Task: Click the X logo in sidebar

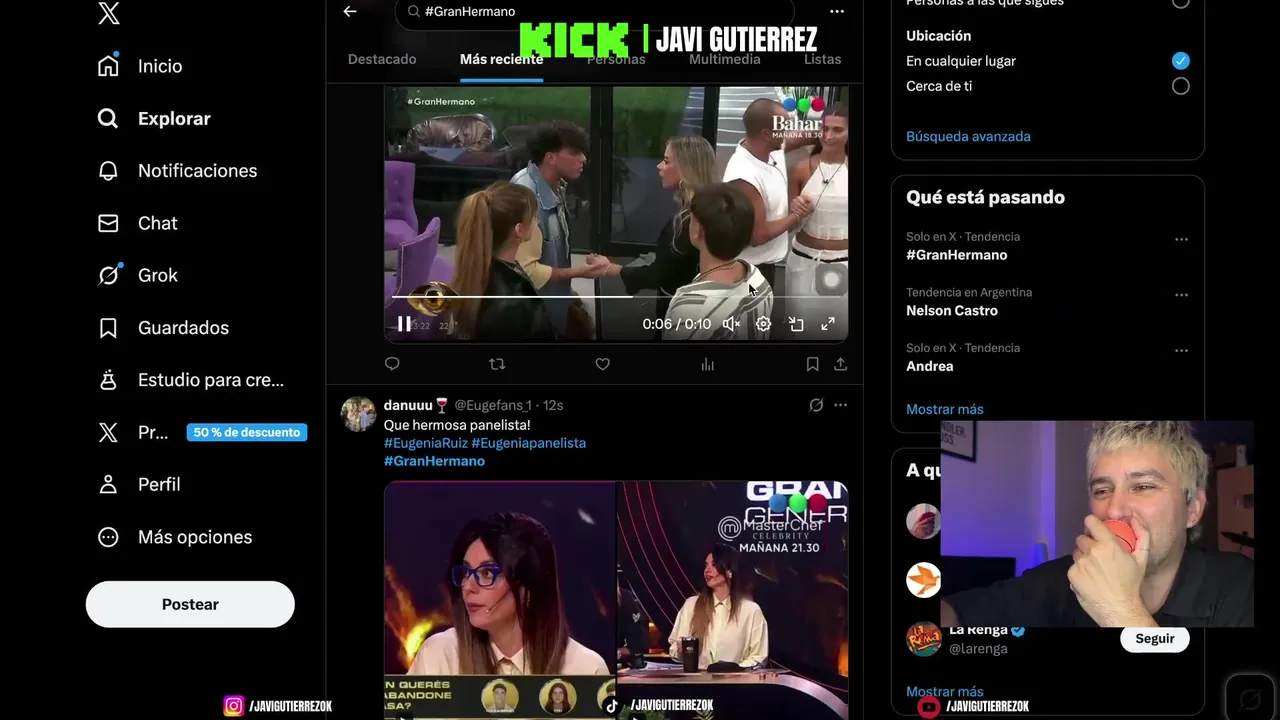Action: 109,13
